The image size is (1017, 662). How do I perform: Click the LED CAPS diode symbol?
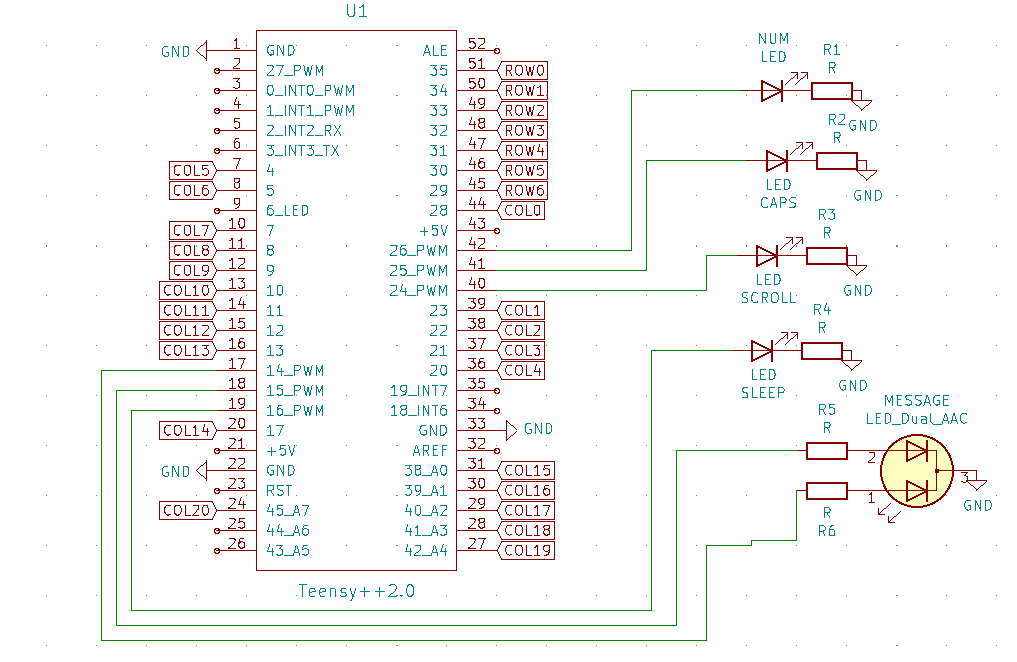pos(777,161)
